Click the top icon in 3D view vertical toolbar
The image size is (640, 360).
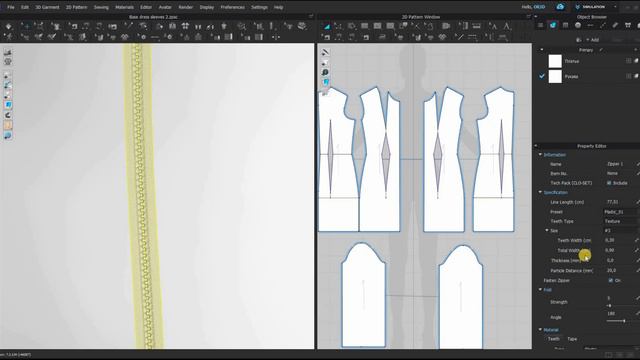[x=7, y=52]
